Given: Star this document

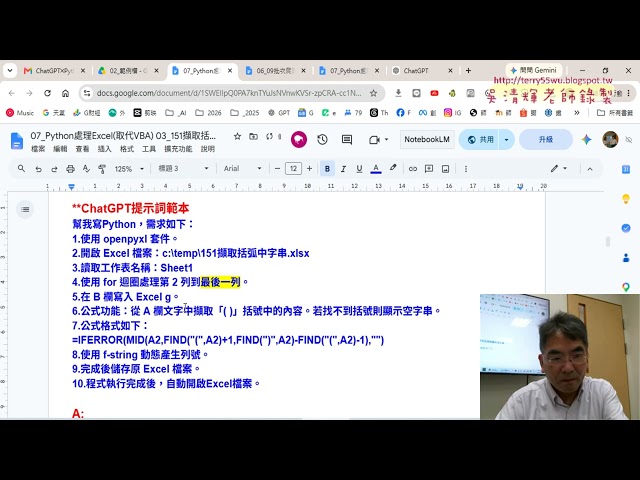Looking at the screenshot, I should (x=237, y=136).
